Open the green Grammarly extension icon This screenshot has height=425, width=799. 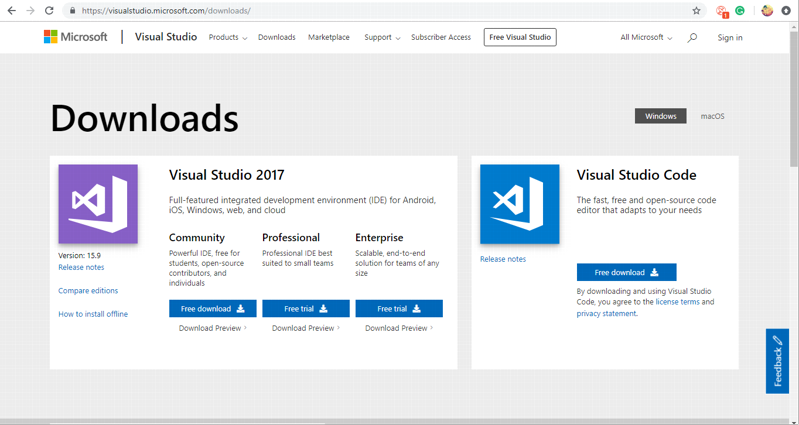[x=740, y=10]
